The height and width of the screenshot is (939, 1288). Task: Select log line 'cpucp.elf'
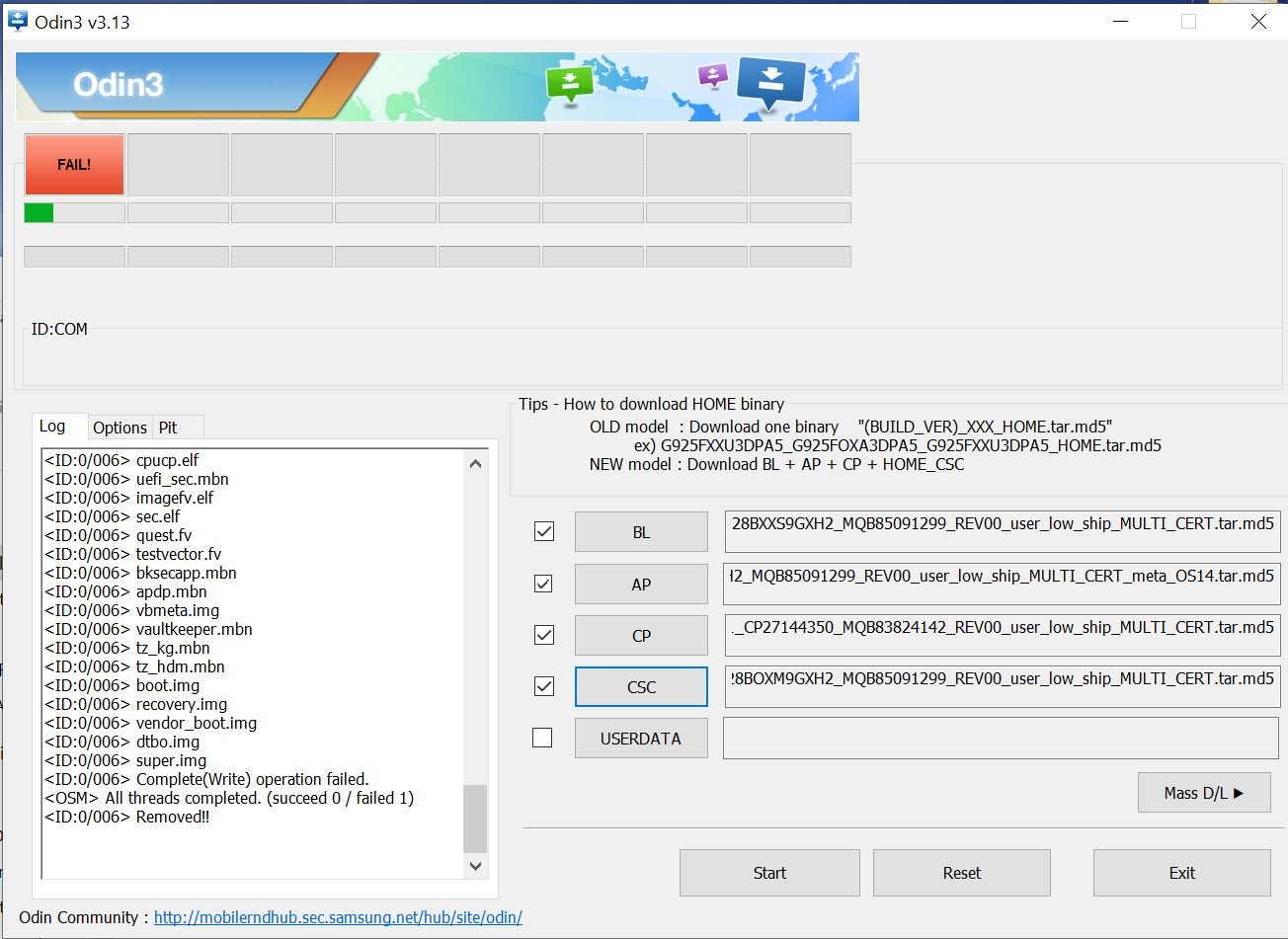(121, 460)
